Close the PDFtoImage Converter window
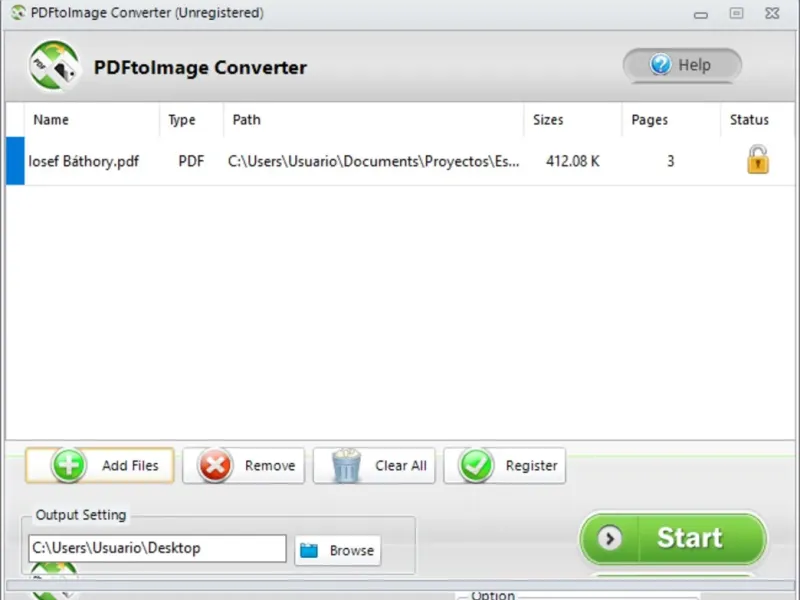Viewport: 800px width, 600px height. coord(772,13)
